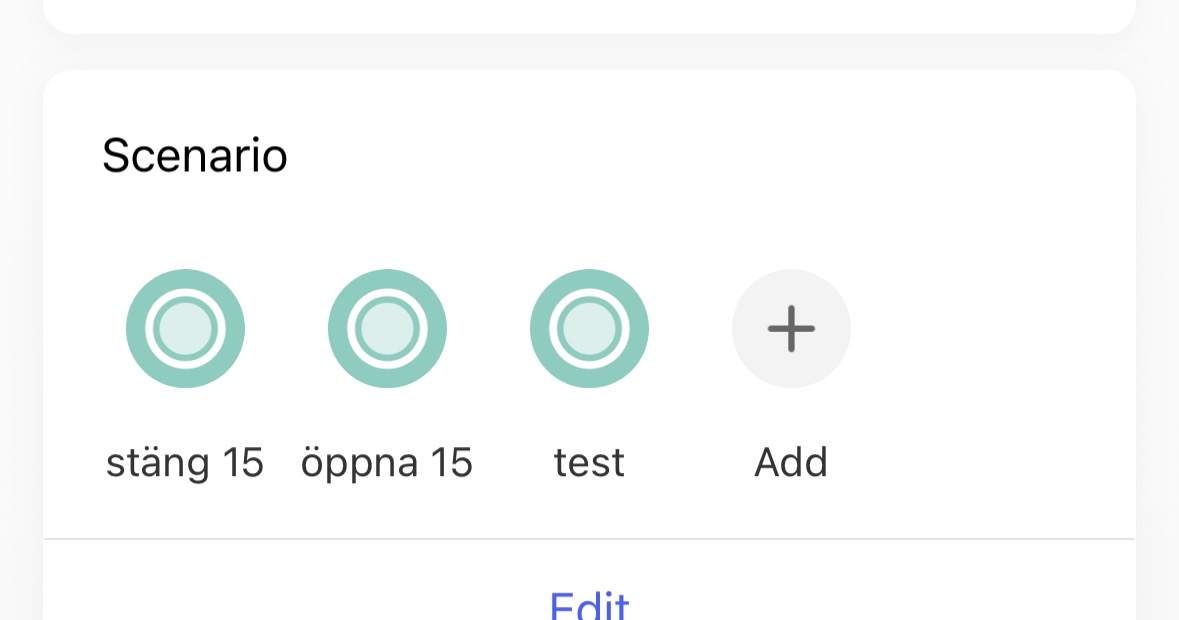Click the "Add" text label
The width and height of the screenshot is (1179, 620).
tap(791, 462)
